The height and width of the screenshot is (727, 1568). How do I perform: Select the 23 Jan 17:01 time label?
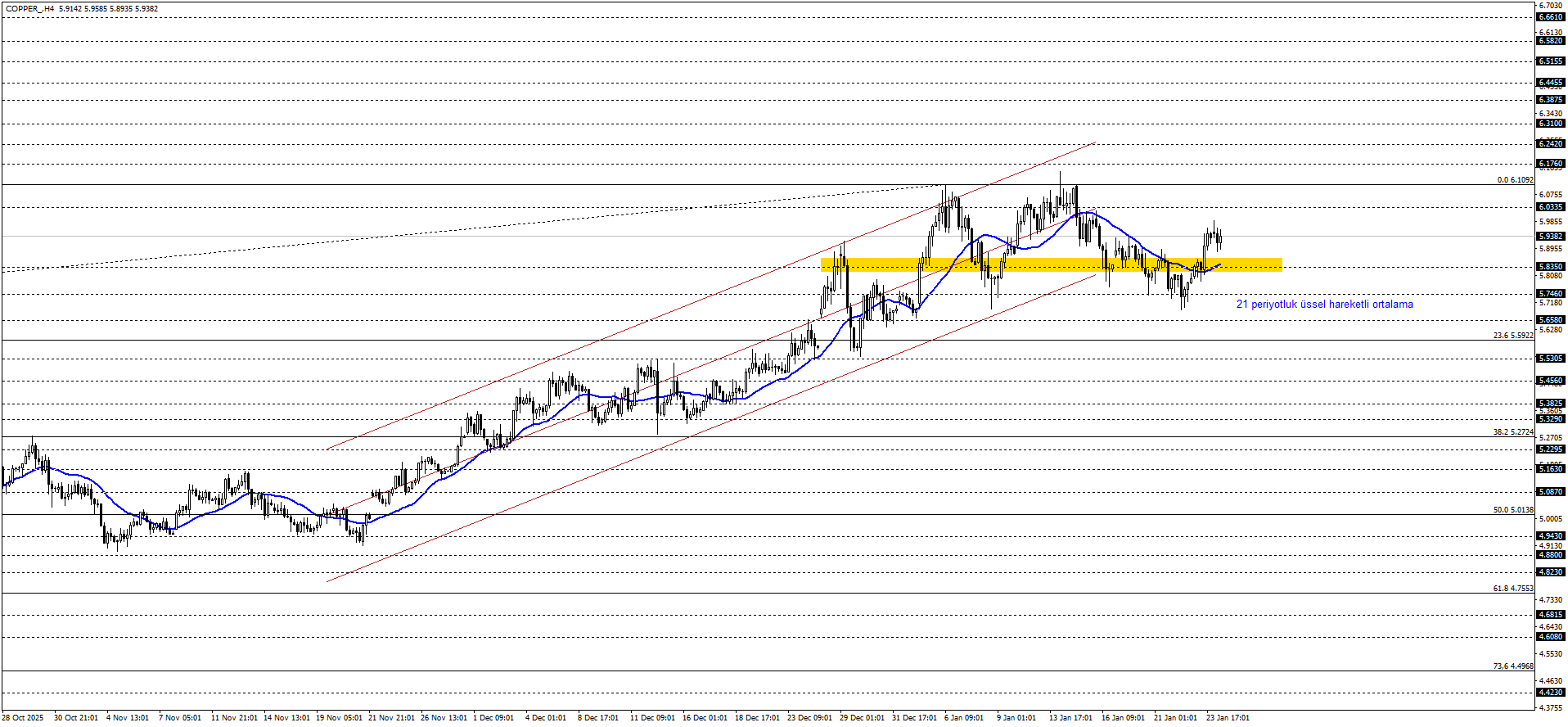click(x=1228, y=718)
